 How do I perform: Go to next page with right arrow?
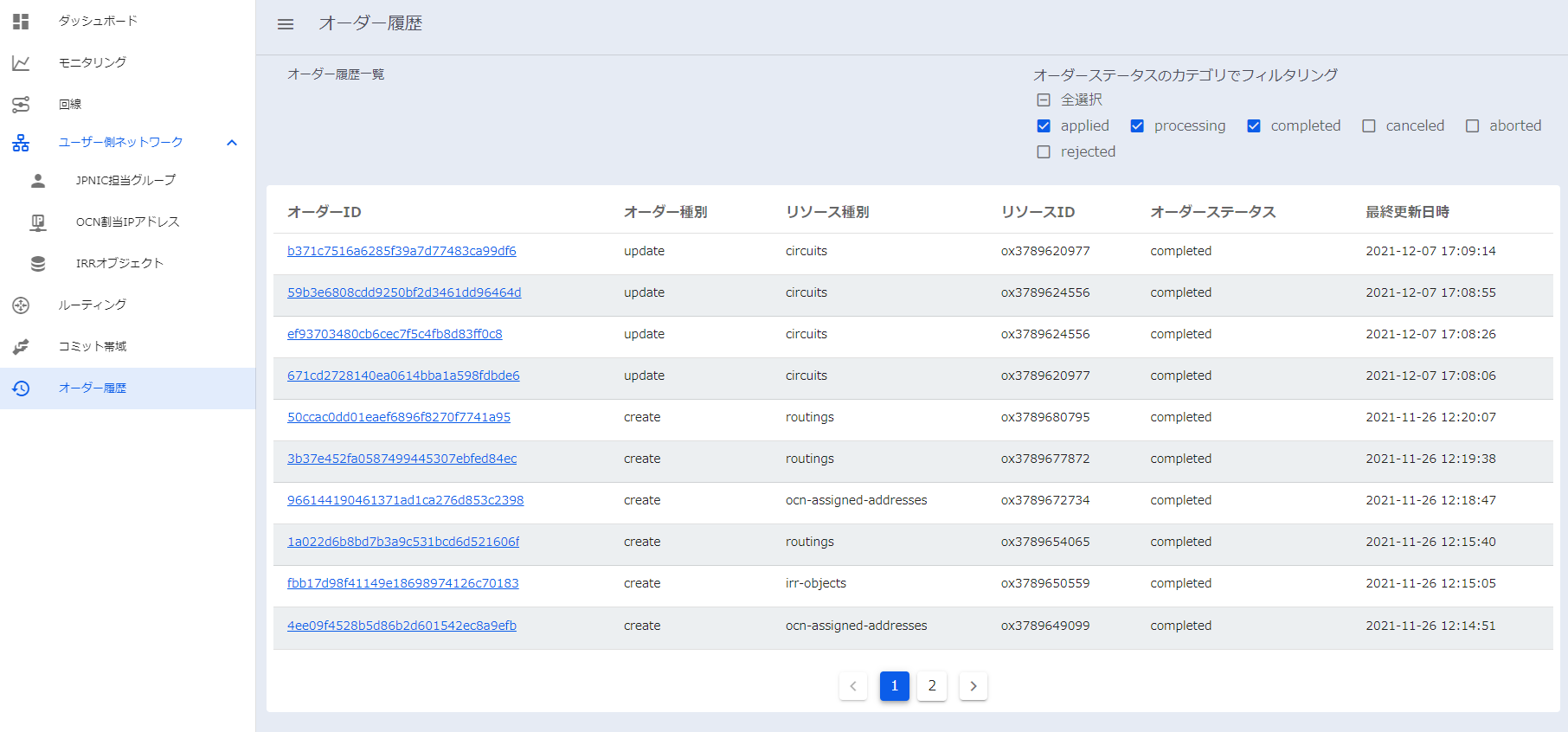(974, 686)
